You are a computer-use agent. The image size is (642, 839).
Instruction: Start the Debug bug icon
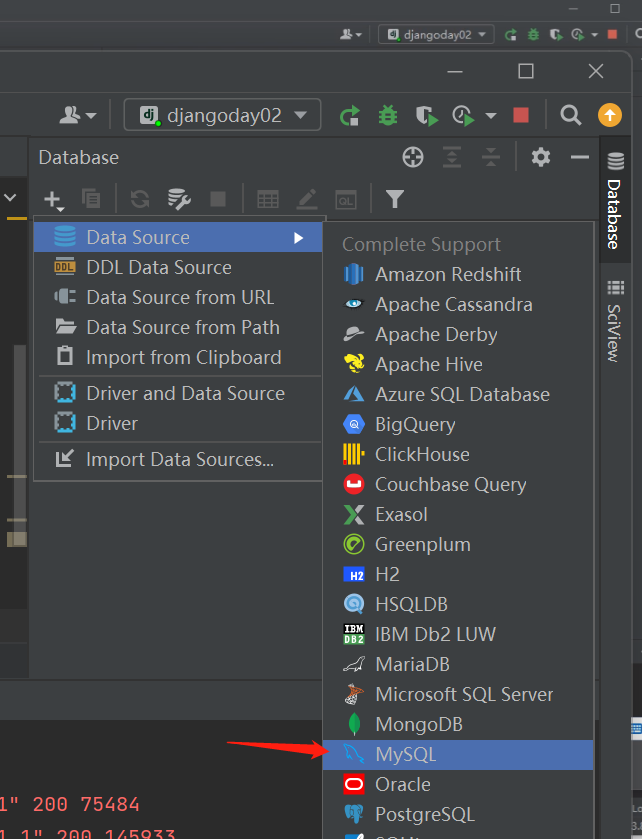[x=388, y=115]
